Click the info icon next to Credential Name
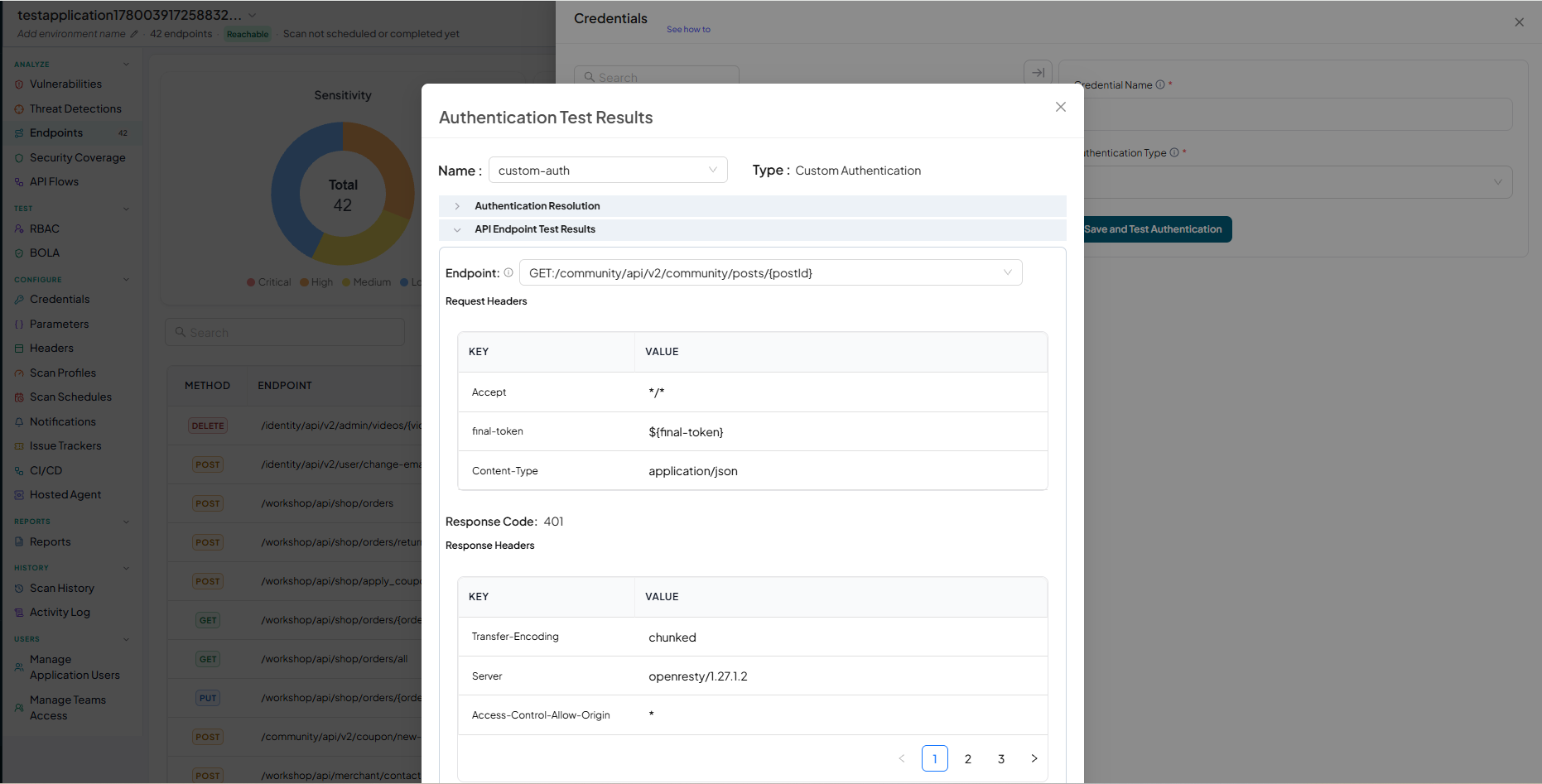Screen dimensions: 1542x784 1160,84
